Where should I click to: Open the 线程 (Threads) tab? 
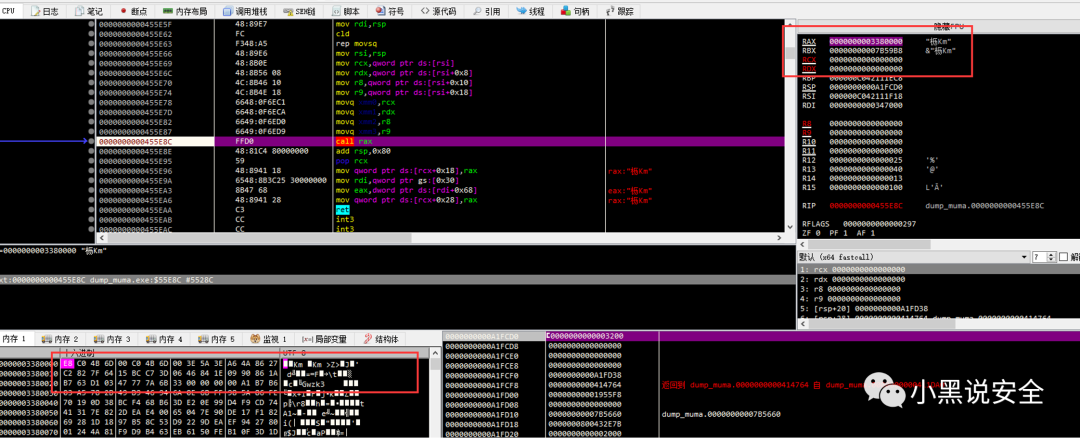pos(531,12)
